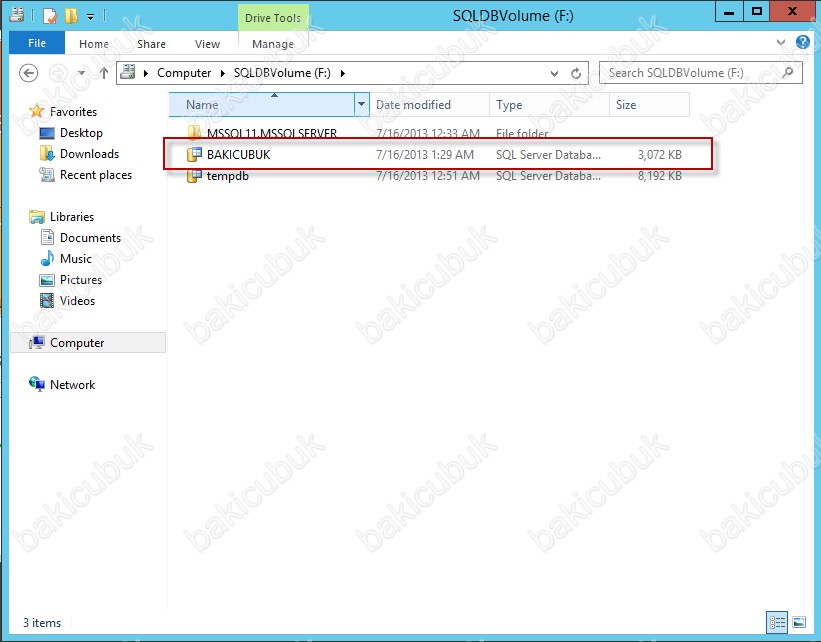
Task: Sort by the Type column header
Action: pos(549,105)
